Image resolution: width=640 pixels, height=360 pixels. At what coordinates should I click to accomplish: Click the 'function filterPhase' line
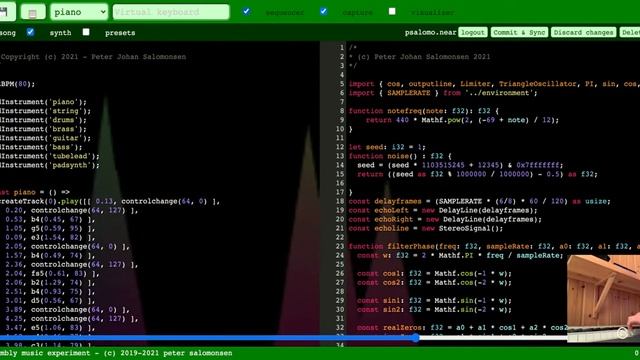[x=494, y=247]
